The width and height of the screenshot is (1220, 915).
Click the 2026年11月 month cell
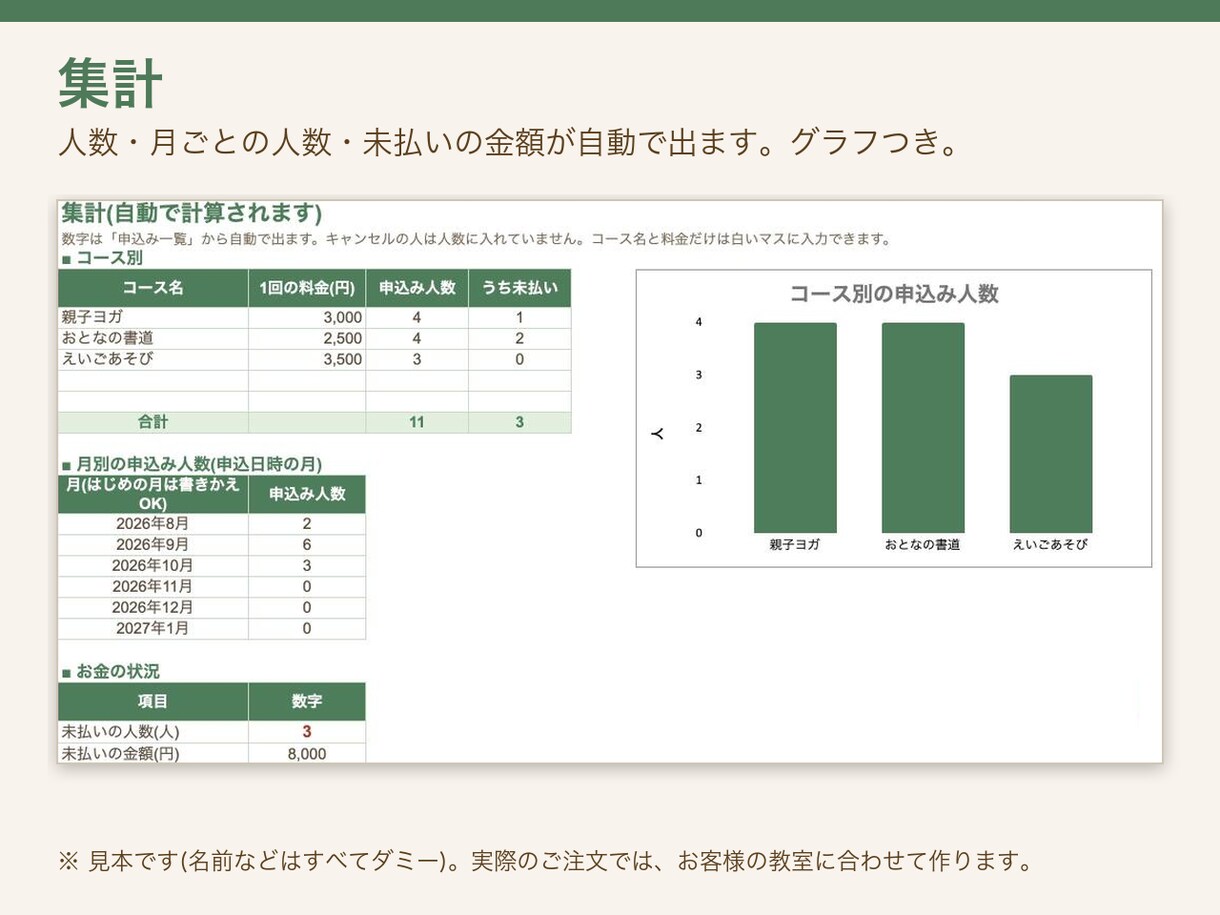(153, 586)
